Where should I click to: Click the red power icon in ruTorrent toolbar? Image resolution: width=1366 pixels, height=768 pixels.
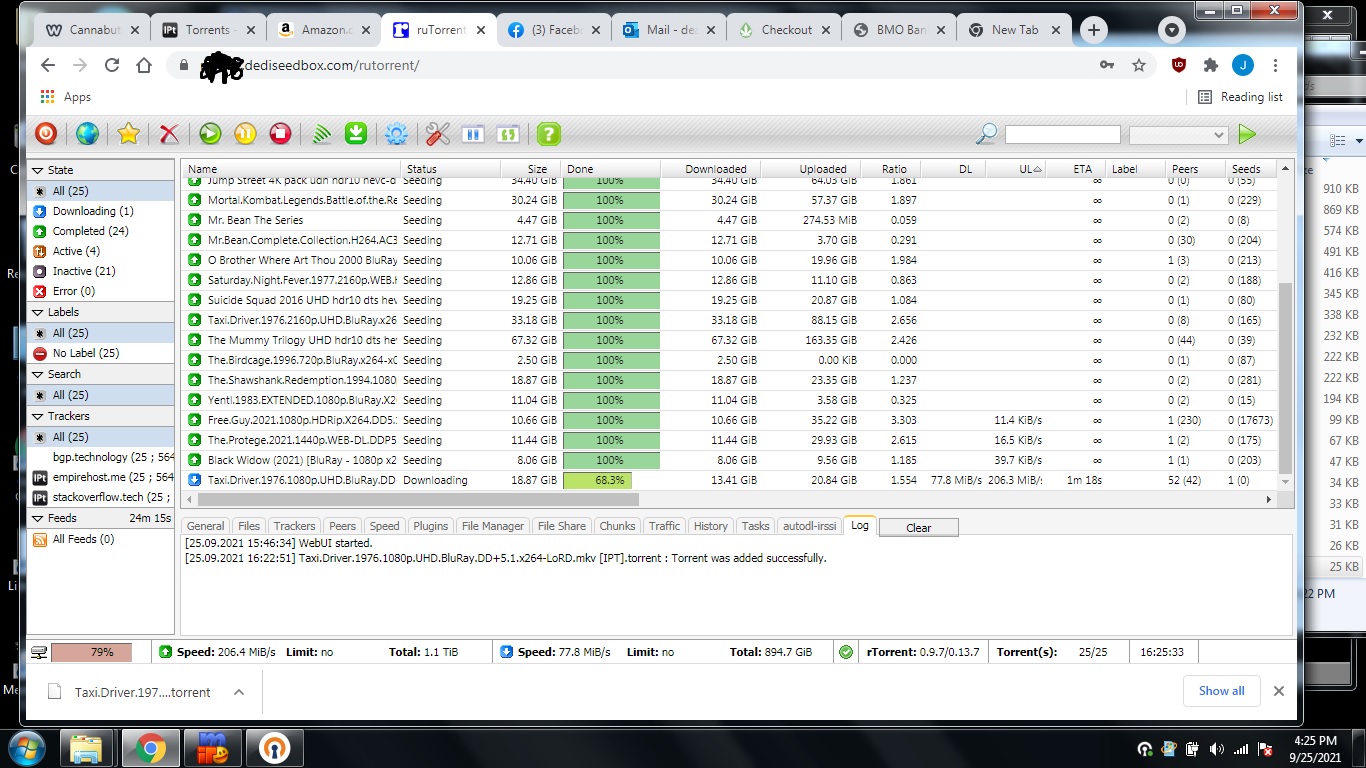tap(46, 134)
